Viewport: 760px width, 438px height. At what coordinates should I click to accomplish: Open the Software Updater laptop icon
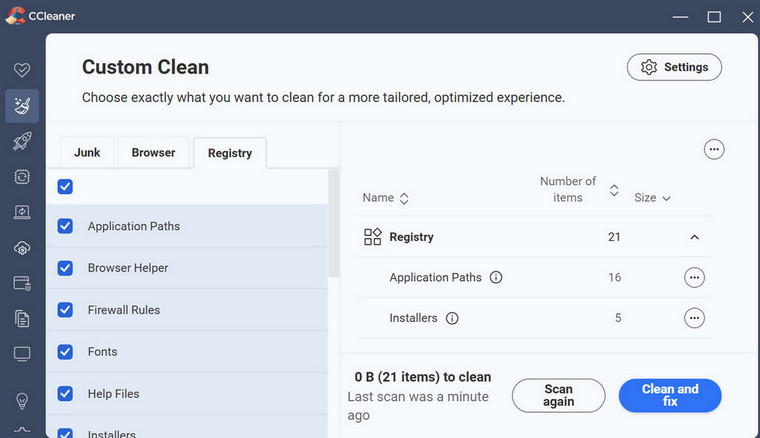[x=22, y=212]
